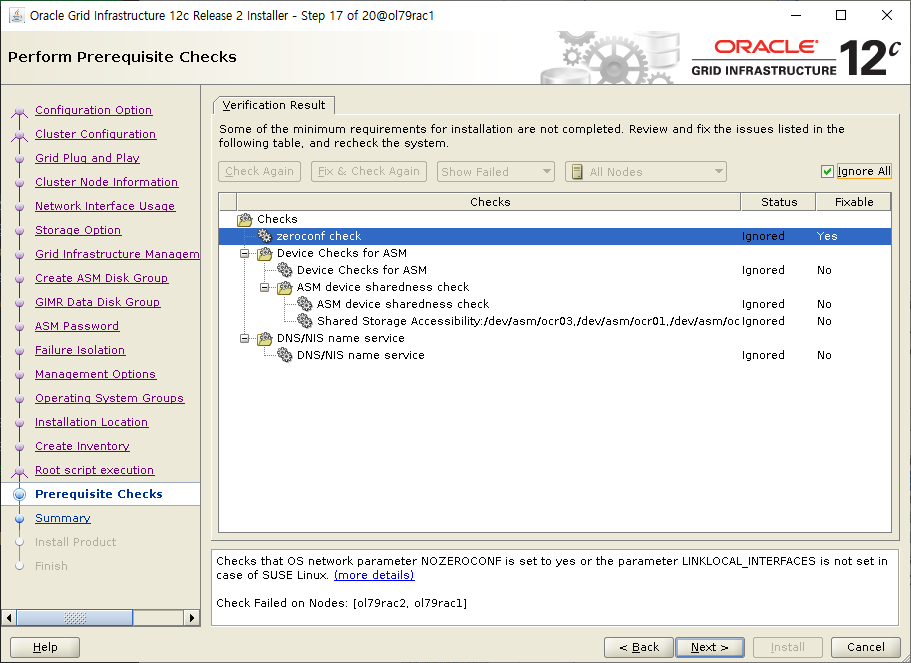The image size is (911, 663).
Task: Click the Prerequisite Checks step bullet
Action: coord(20,494)
